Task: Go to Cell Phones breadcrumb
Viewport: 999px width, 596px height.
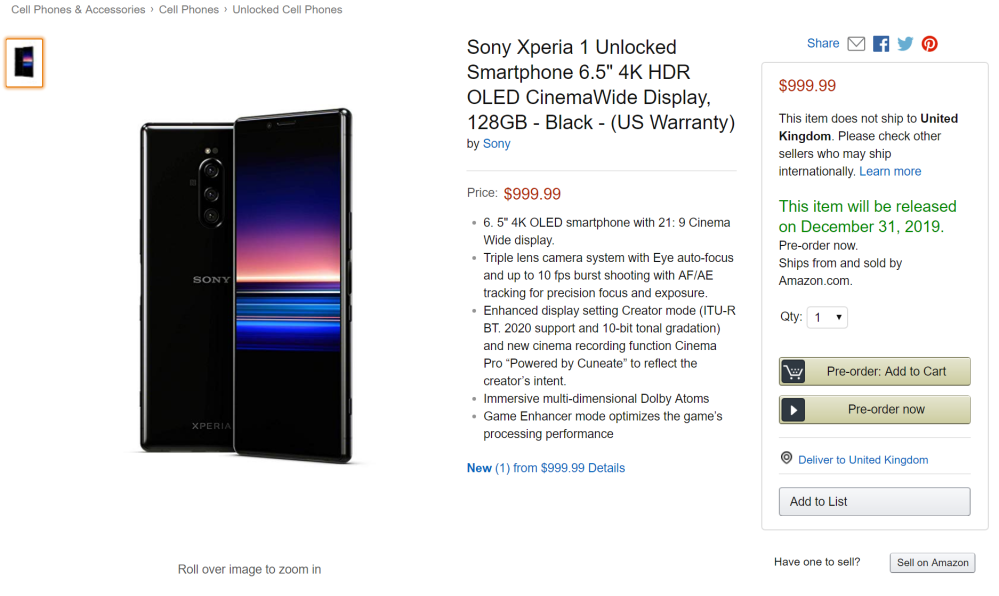Action: coord(189,10)
